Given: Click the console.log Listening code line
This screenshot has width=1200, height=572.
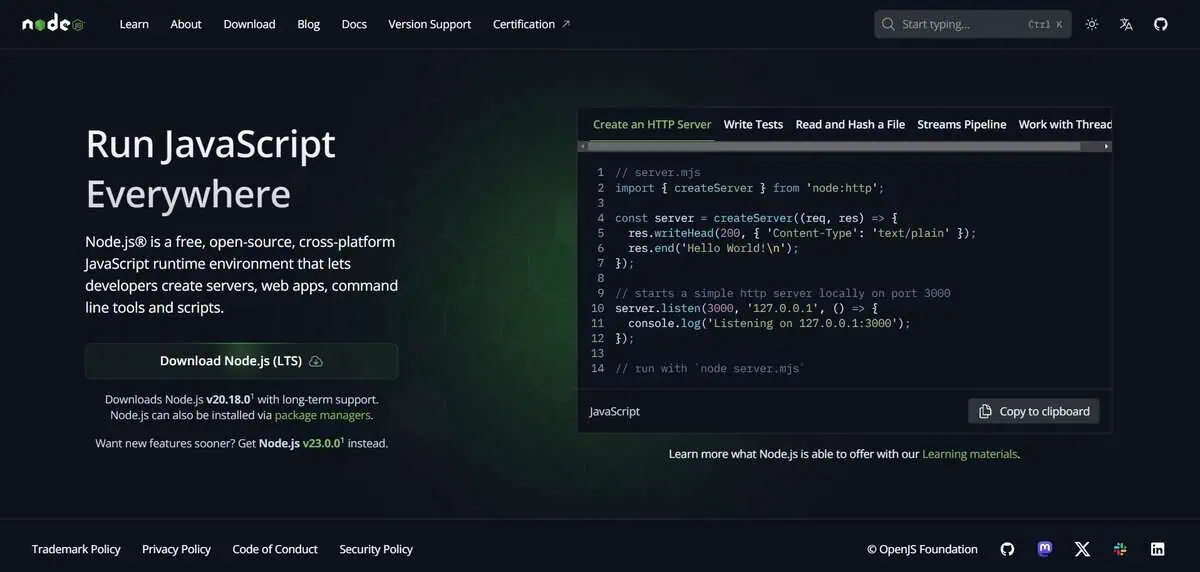Looking at the screenshot, I should [x=767, y=323].
